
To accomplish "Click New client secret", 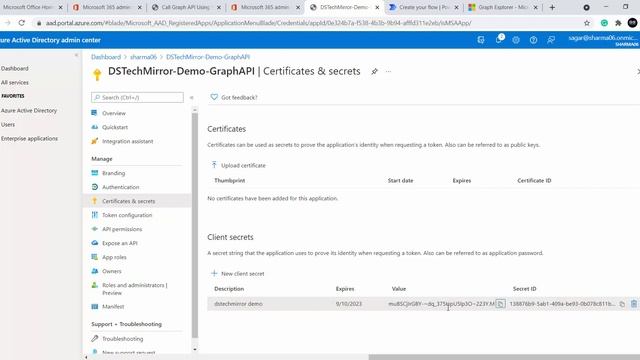I will (x=238, y=273).
